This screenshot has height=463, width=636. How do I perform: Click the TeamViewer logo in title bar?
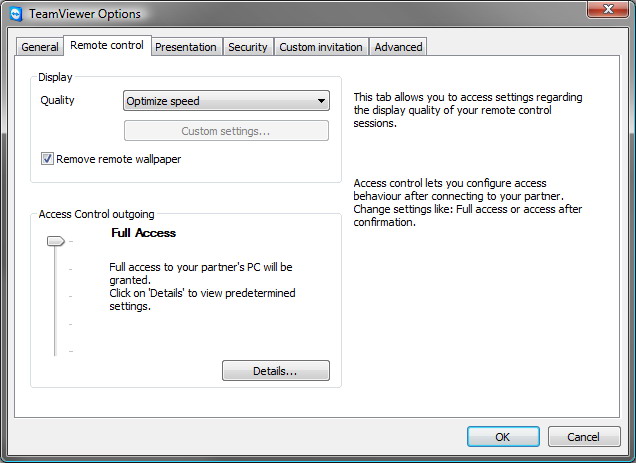click(x=16, y=14)
